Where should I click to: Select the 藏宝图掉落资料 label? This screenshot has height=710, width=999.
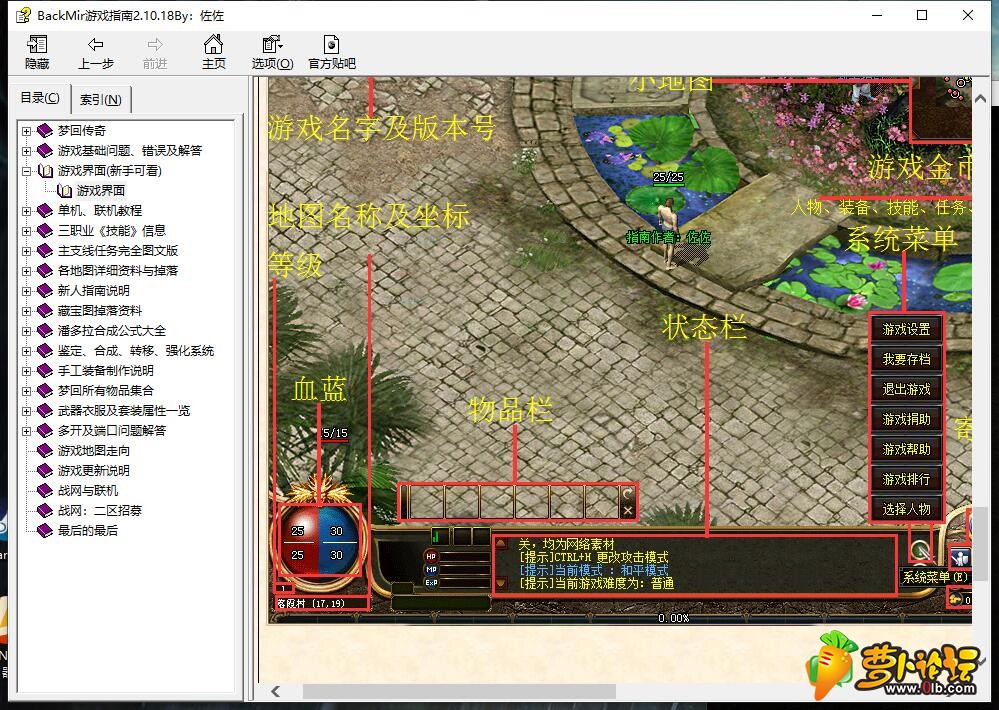(100, 310)
